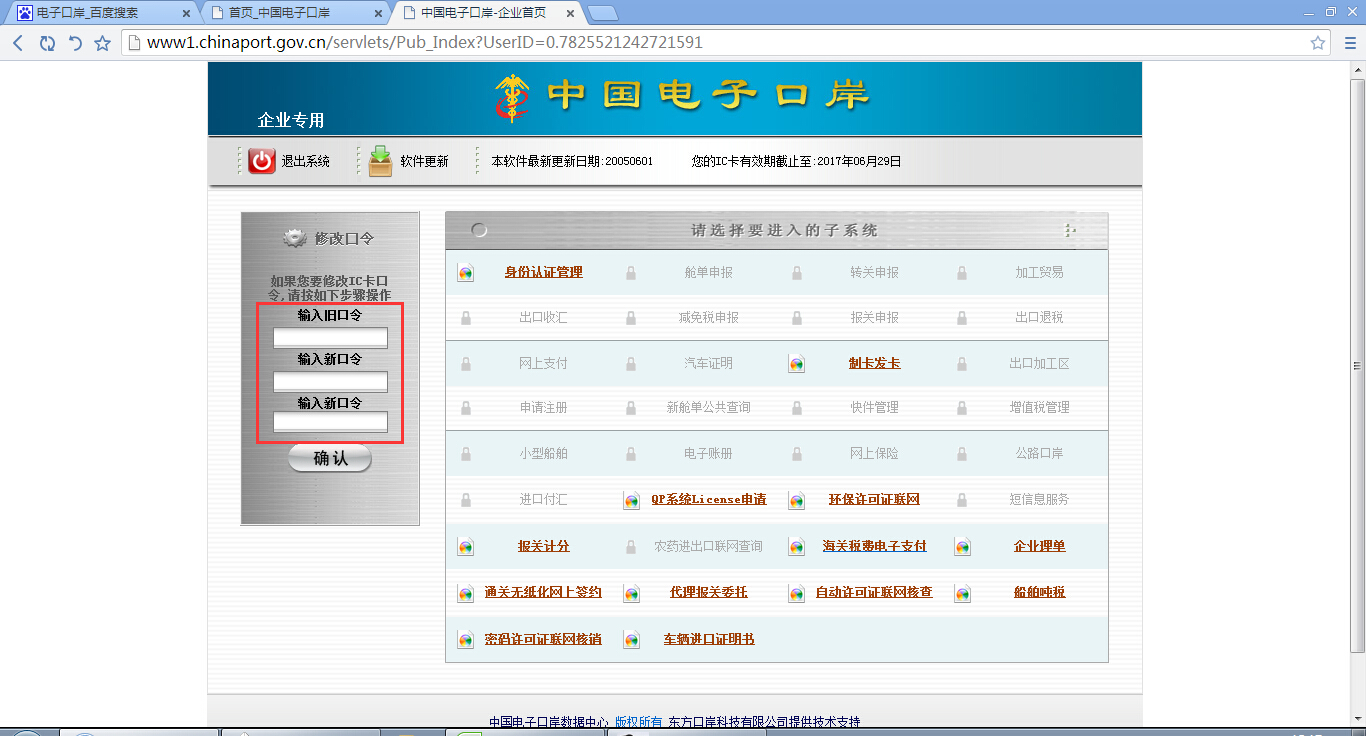1366x736 pixels.
Task: Open 车辆进口证明书 link
Action: point(709,639)
